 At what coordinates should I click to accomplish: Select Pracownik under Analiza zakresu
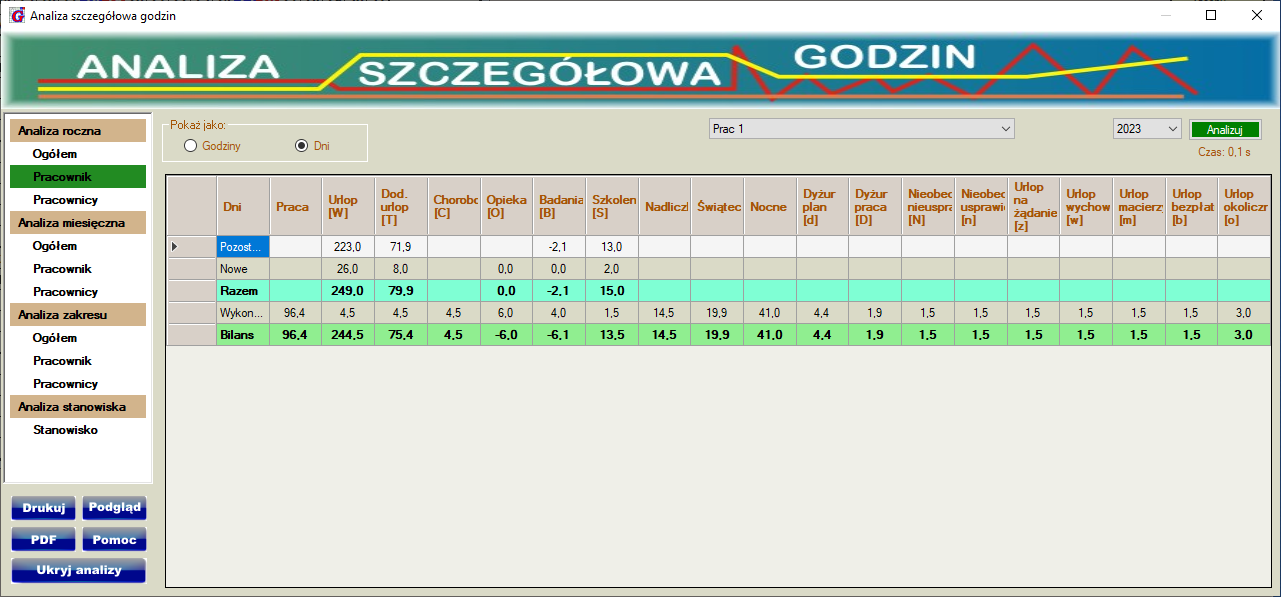point(62,361)
